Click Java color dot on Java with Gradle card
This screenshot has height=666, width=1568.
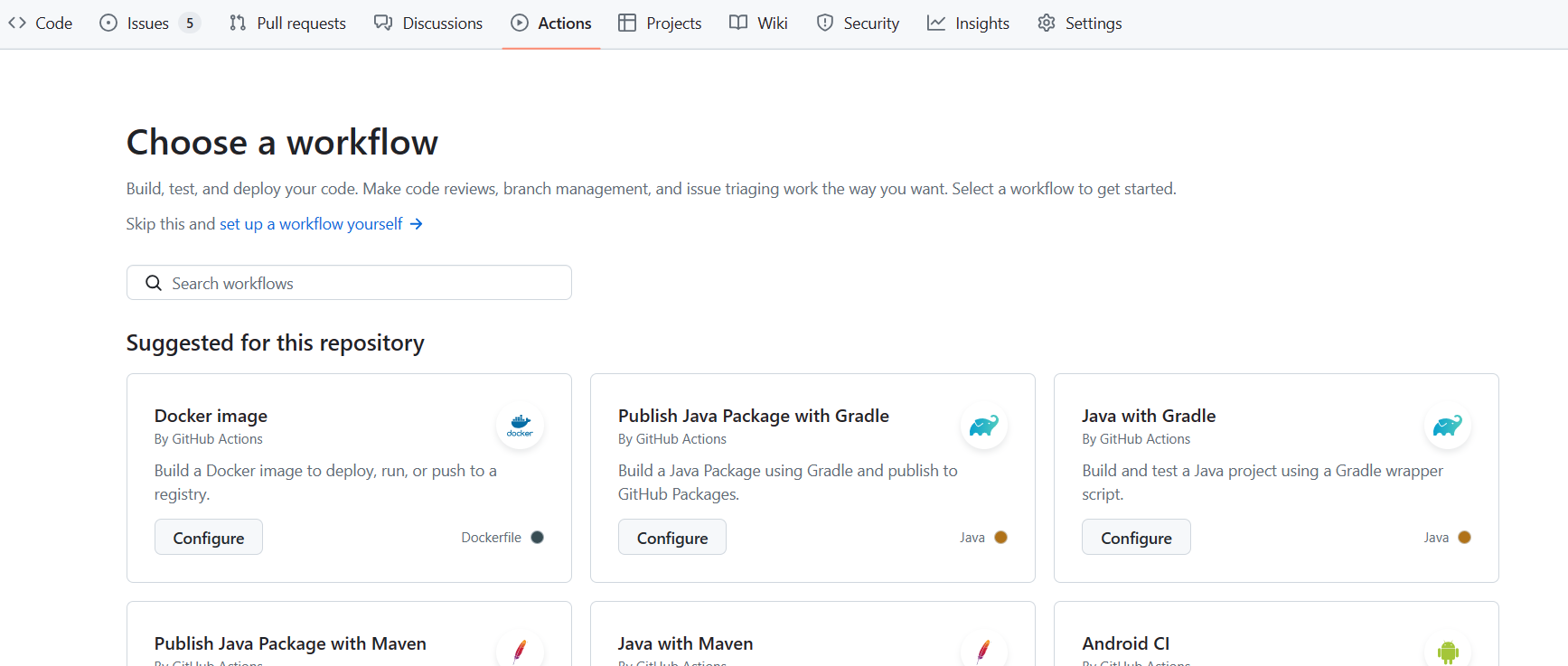coord(1465,538)
